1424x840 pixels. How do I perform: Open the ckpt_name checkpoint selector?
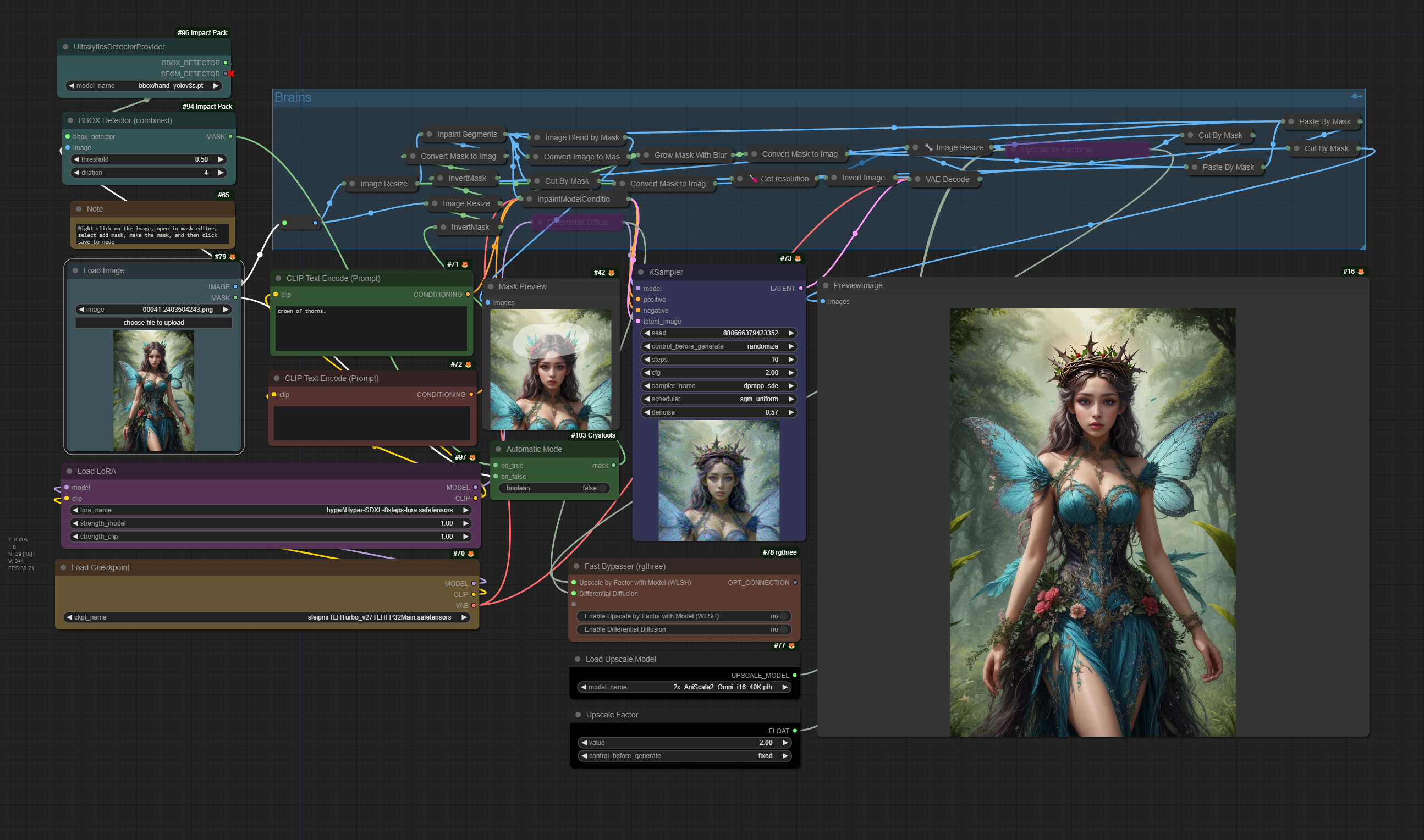click(x=267, y=617)
